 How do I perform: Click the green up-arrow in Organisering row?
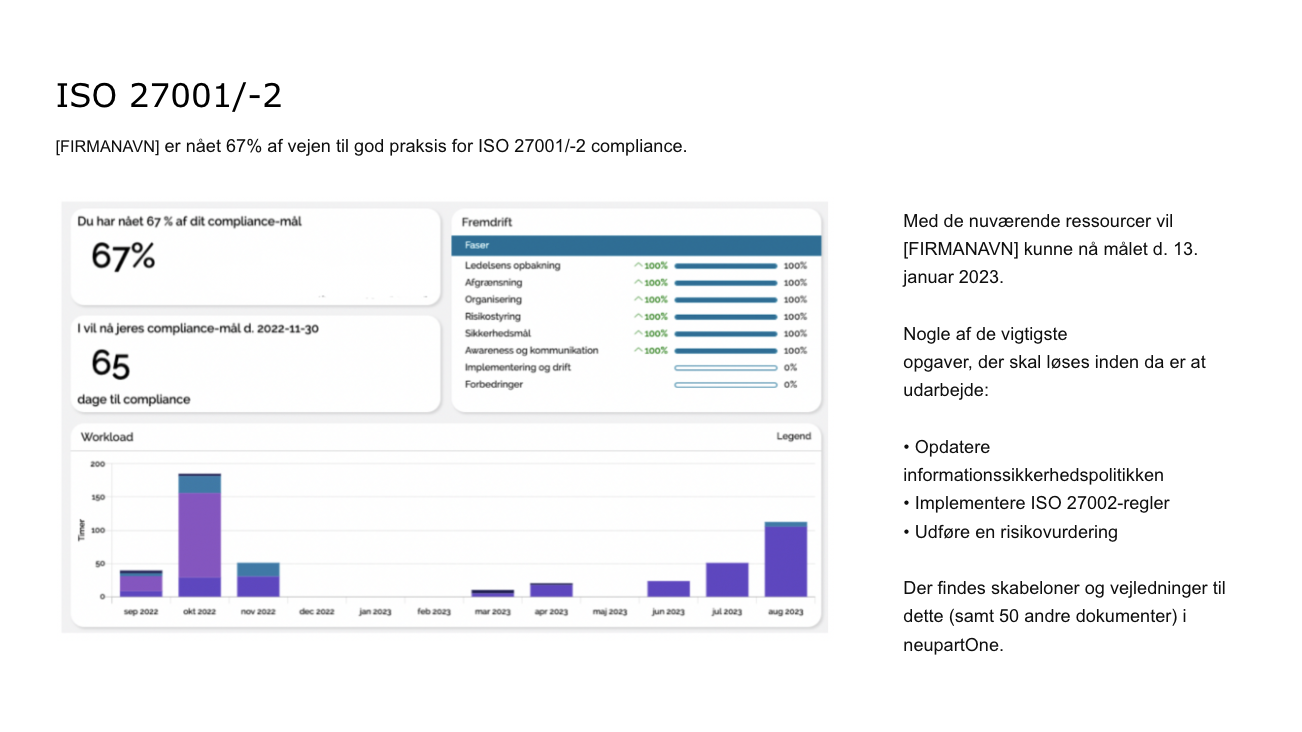click(638, 300)
